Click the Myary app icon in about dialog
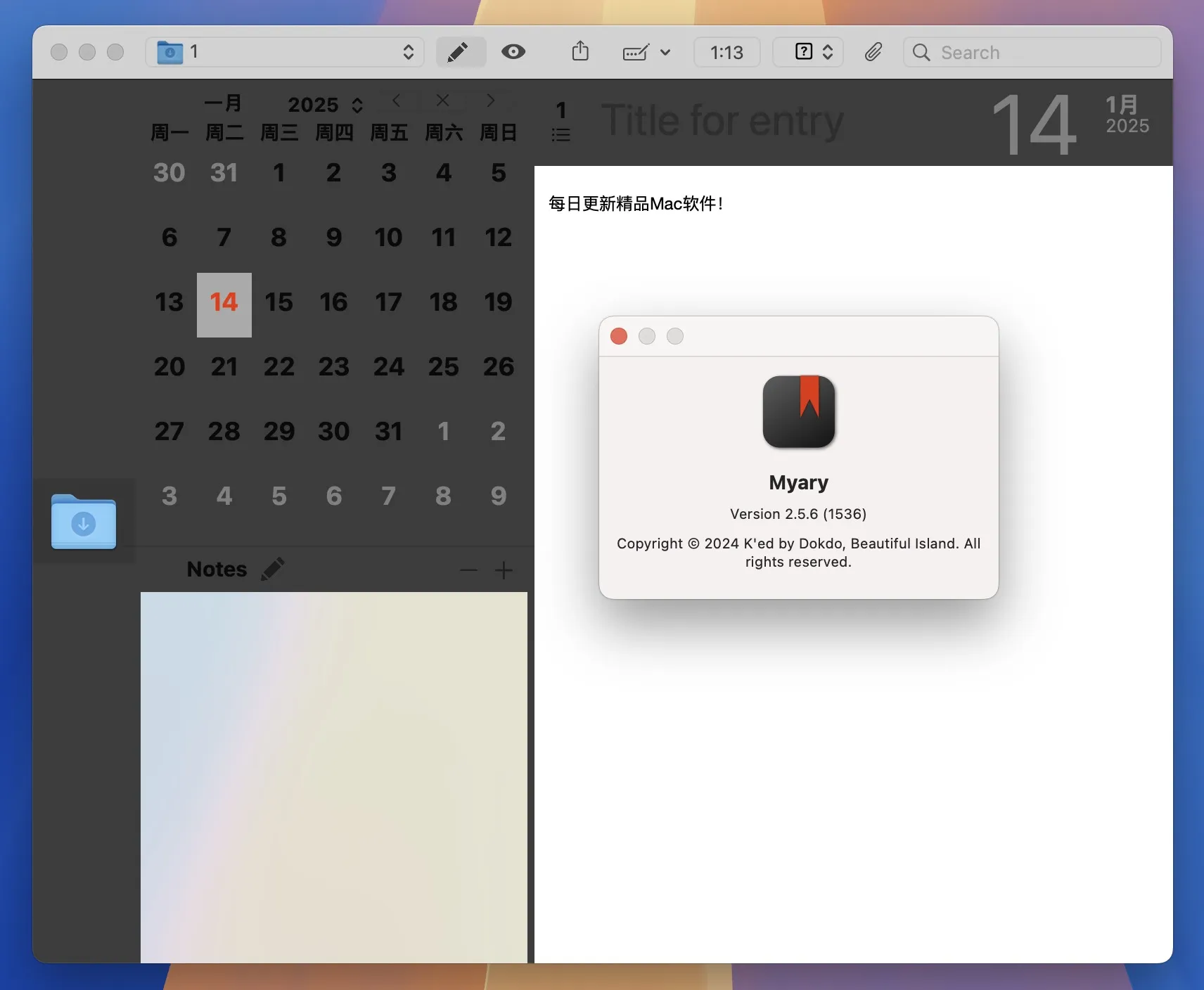This screenshot has height=990, width=1204. point(799,412)
